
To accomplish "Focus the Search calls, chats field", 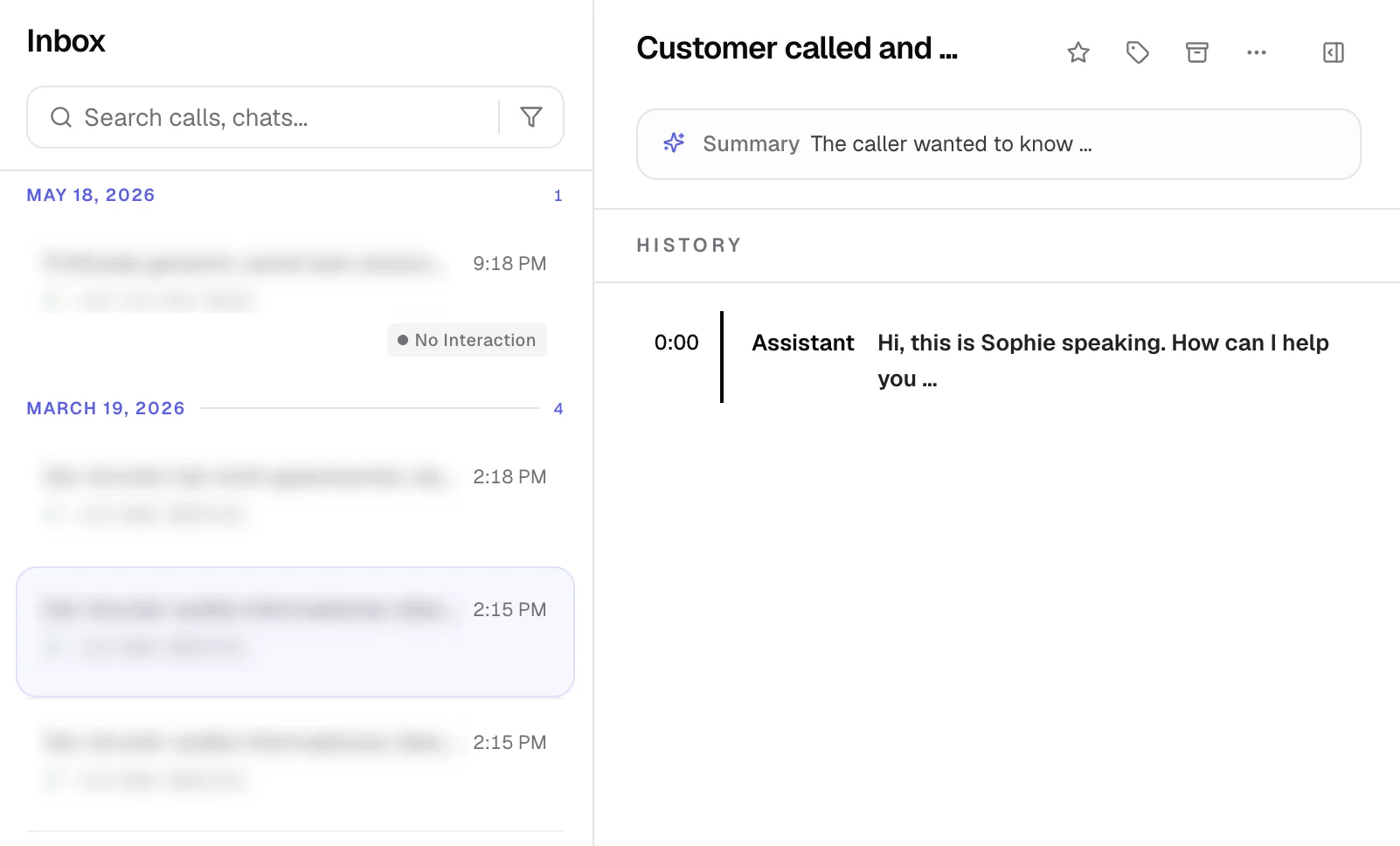I will [x=262, y=117].
